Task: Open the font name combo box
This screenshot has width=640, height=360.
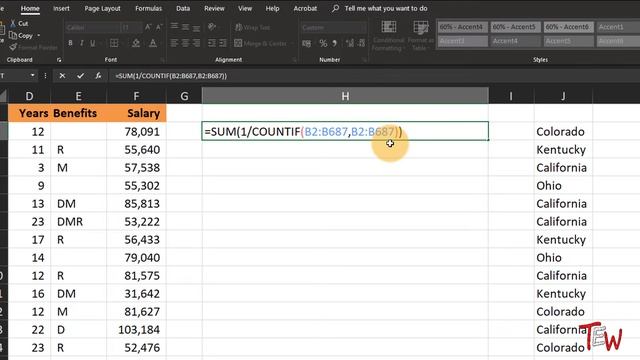Action: [x=92, y=27]
